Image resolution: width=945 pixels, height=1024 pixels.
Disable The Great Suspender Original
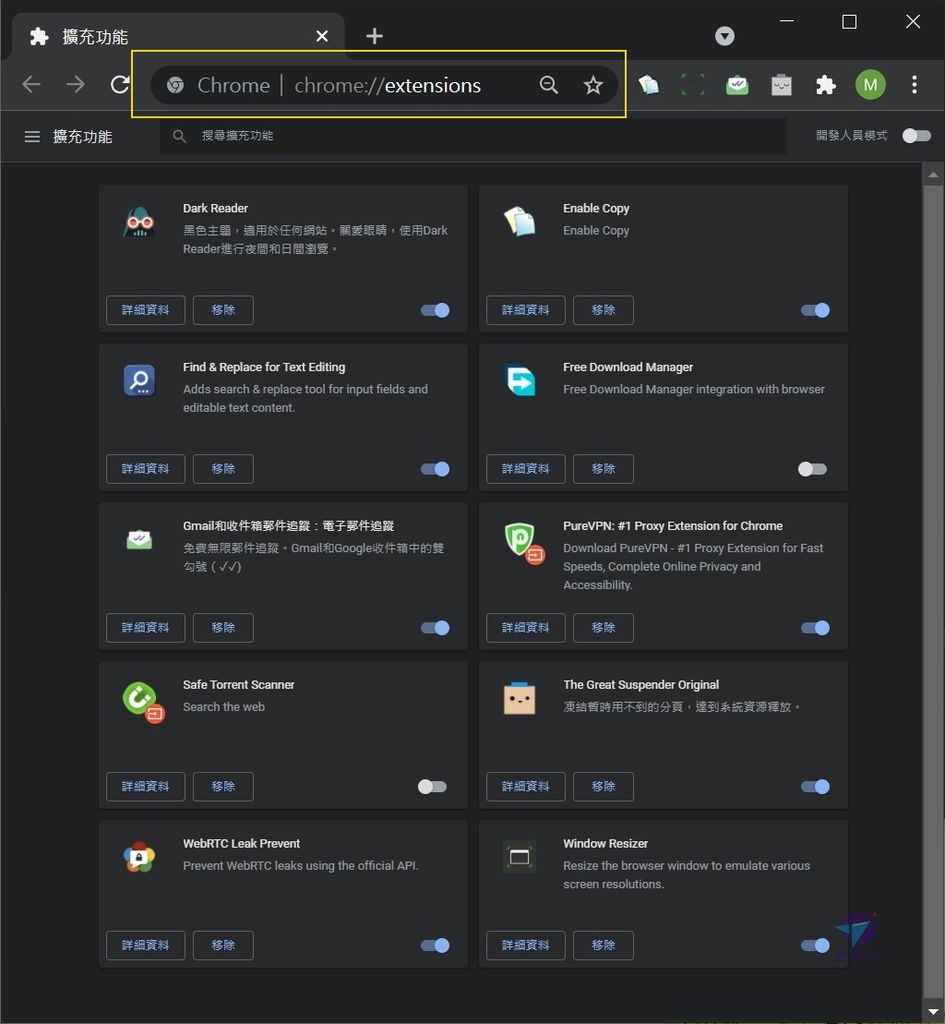click(815, 786)
